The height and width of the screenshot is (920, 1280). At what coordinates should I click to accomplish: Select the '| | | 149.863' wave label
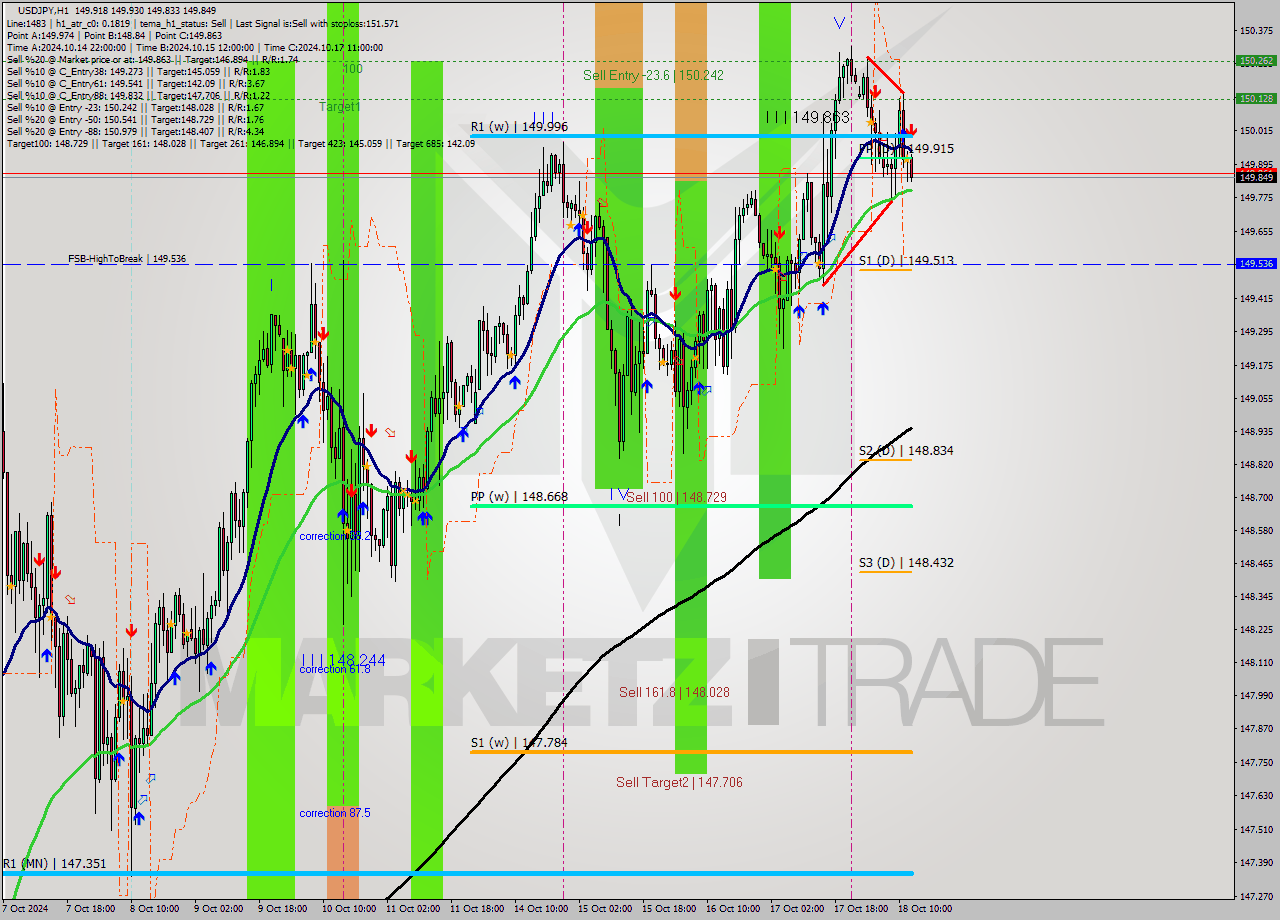[x=807, y=117]
